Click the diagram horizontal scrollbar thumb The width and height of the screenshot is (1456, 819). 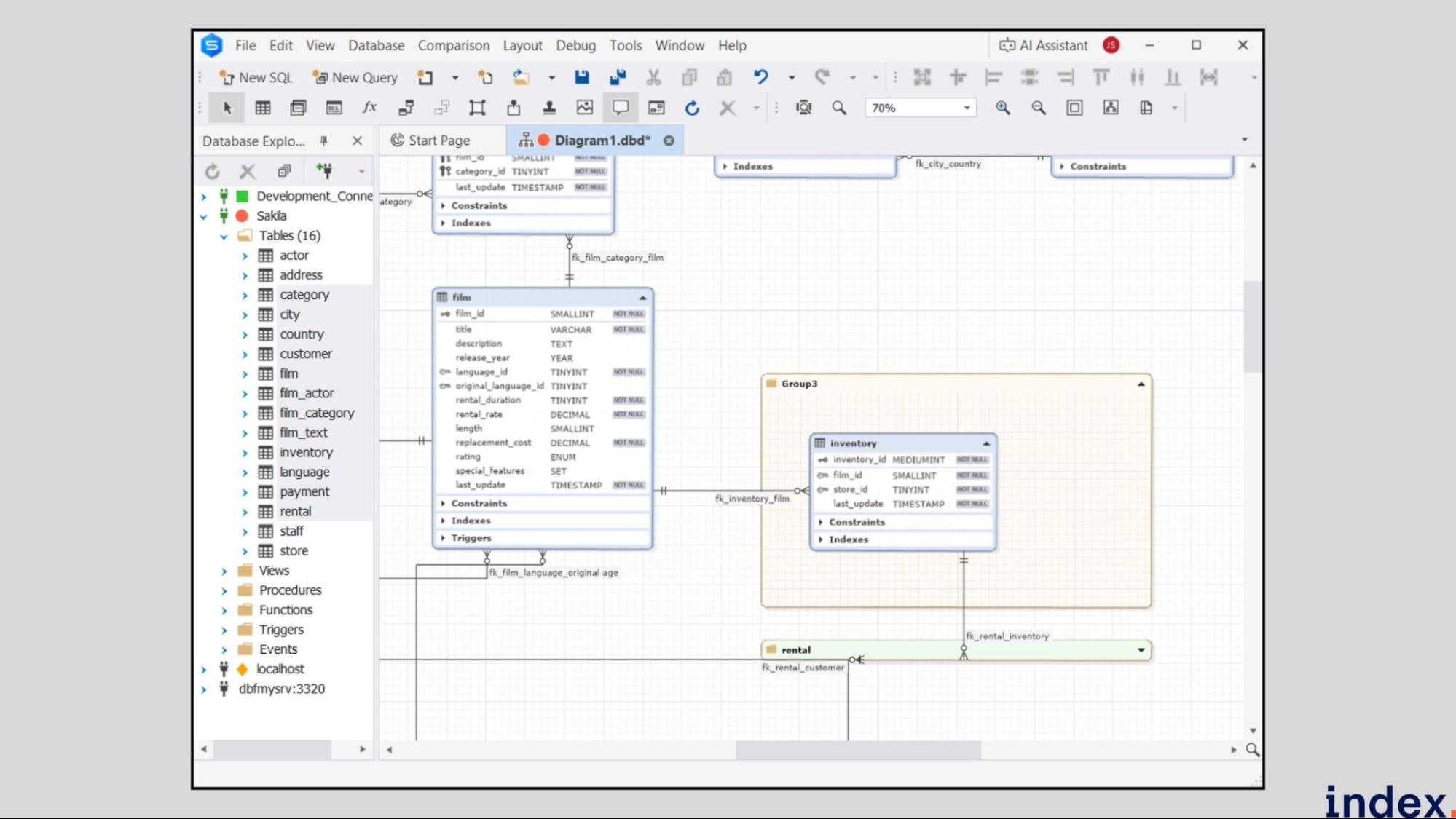857,749
